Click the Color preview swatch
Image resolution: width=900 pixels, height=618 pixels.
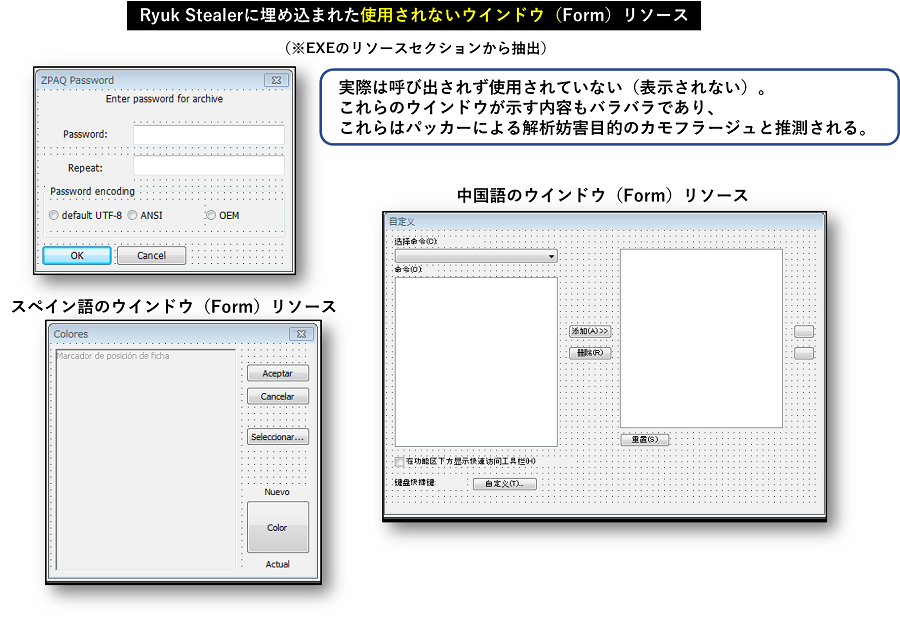(x=277, y=527)
